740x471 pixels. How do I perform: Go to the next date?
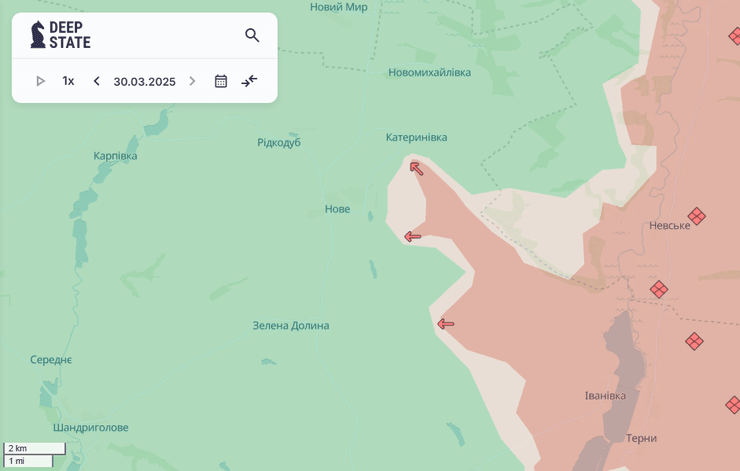192,81
